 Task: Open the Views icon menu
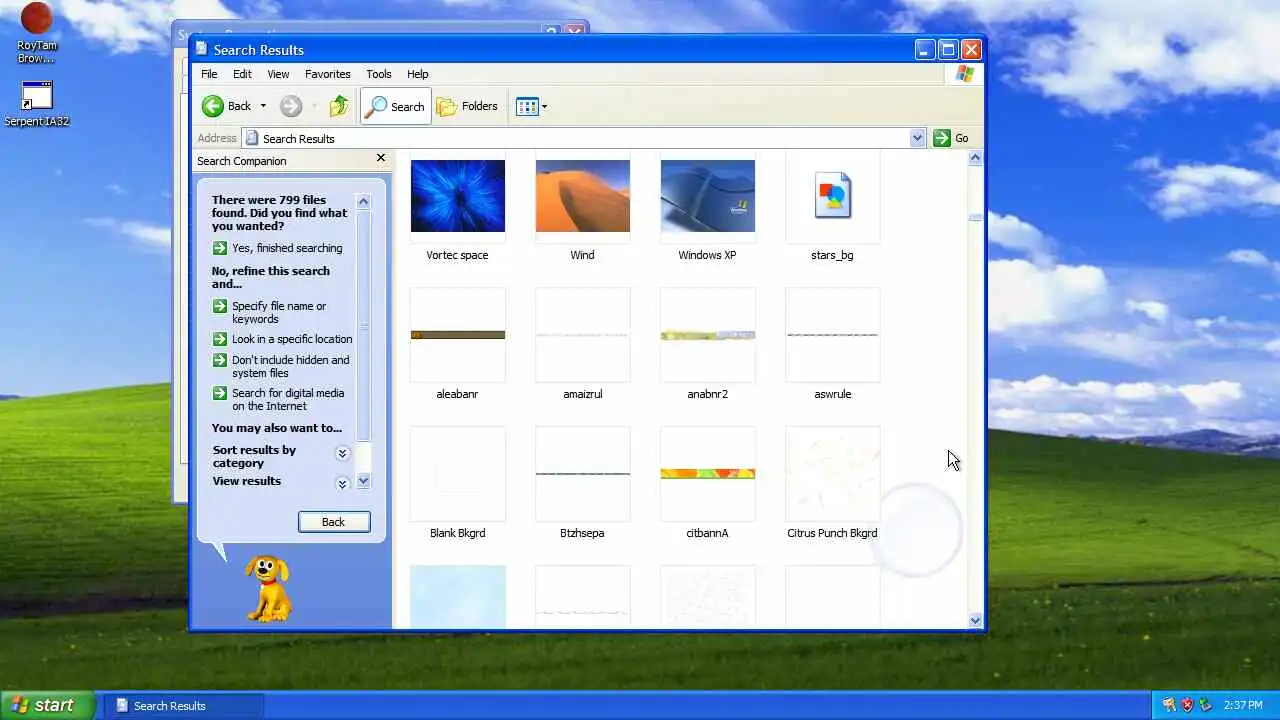(527, 106)
